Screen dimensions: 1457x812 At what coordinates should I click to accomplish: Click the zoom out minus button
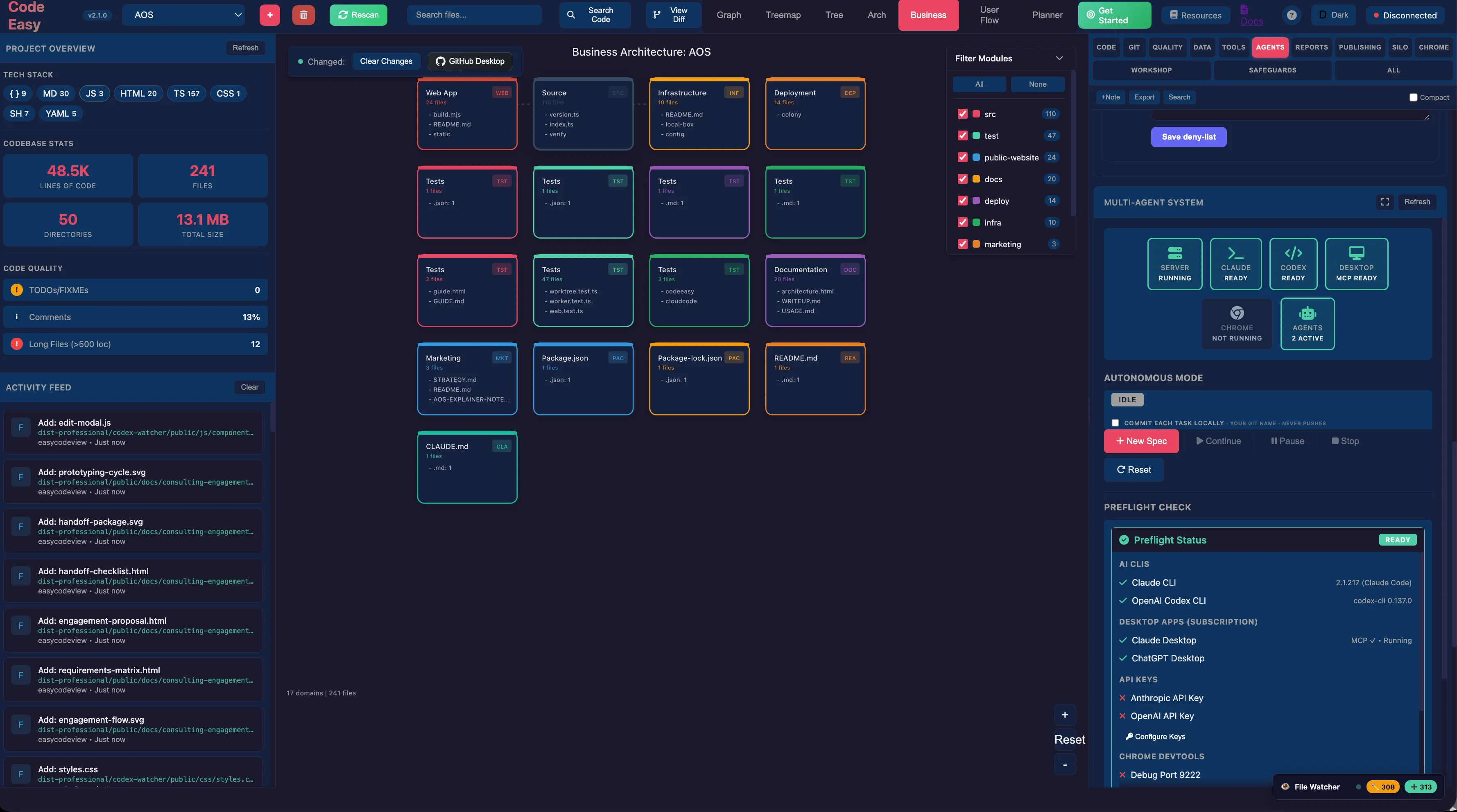pos(1064,765)
